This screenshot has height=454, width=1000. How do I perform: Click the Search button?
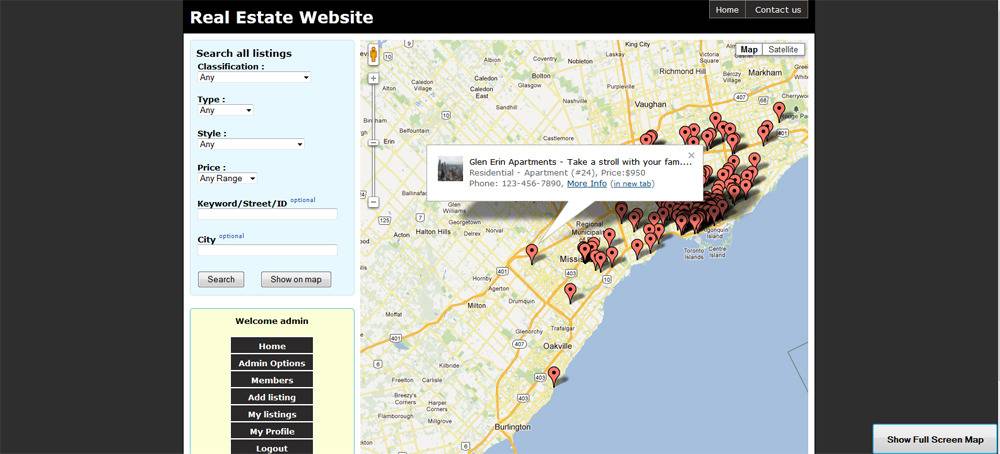tap(221, 279)
